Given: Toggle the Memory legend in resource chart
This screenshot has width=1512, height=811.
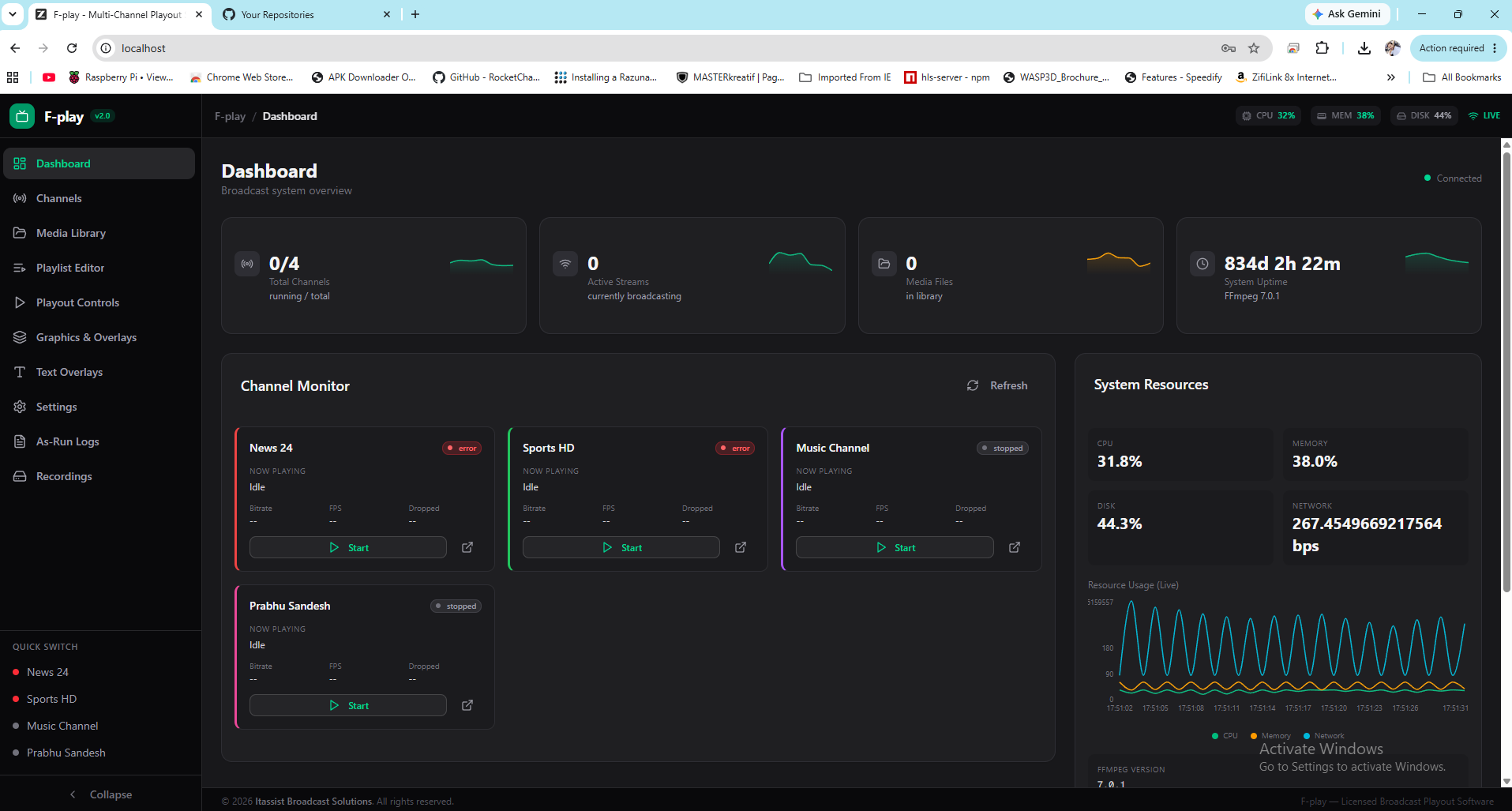Looking at the screenshot, I should (1270, 735).
